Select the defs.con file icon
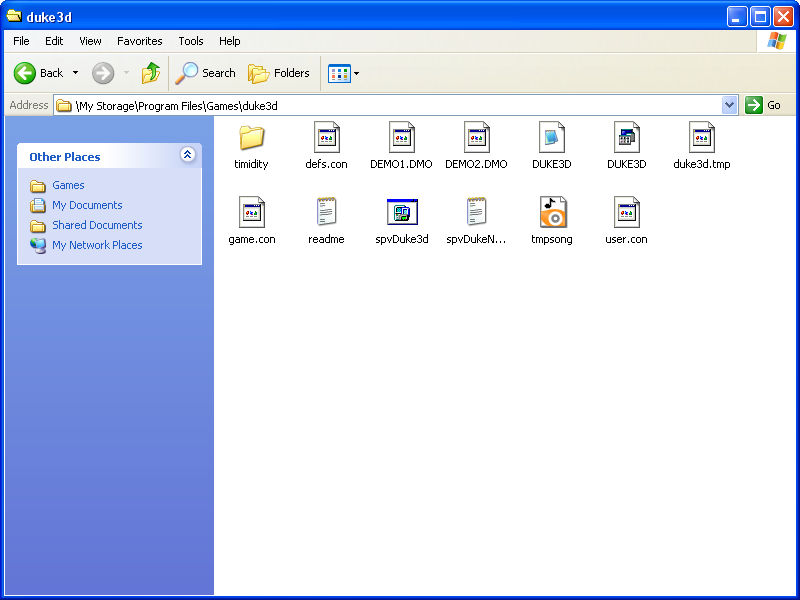 click(327, 137)
